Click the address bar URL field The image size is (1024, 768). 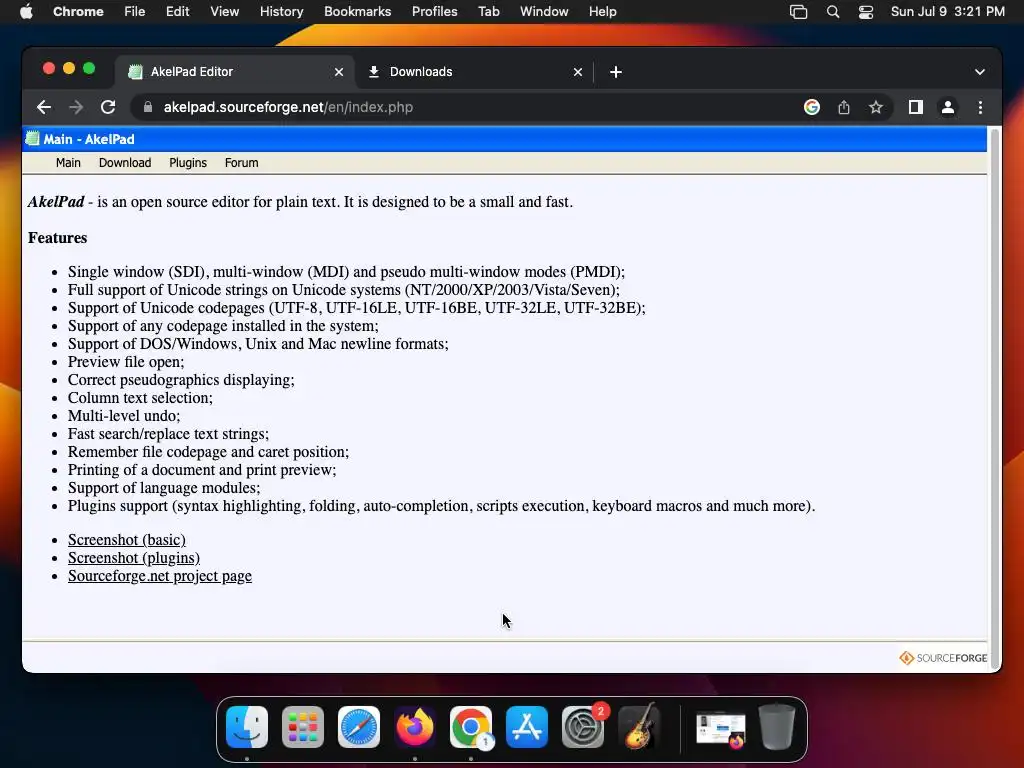[x=470, y=107]
